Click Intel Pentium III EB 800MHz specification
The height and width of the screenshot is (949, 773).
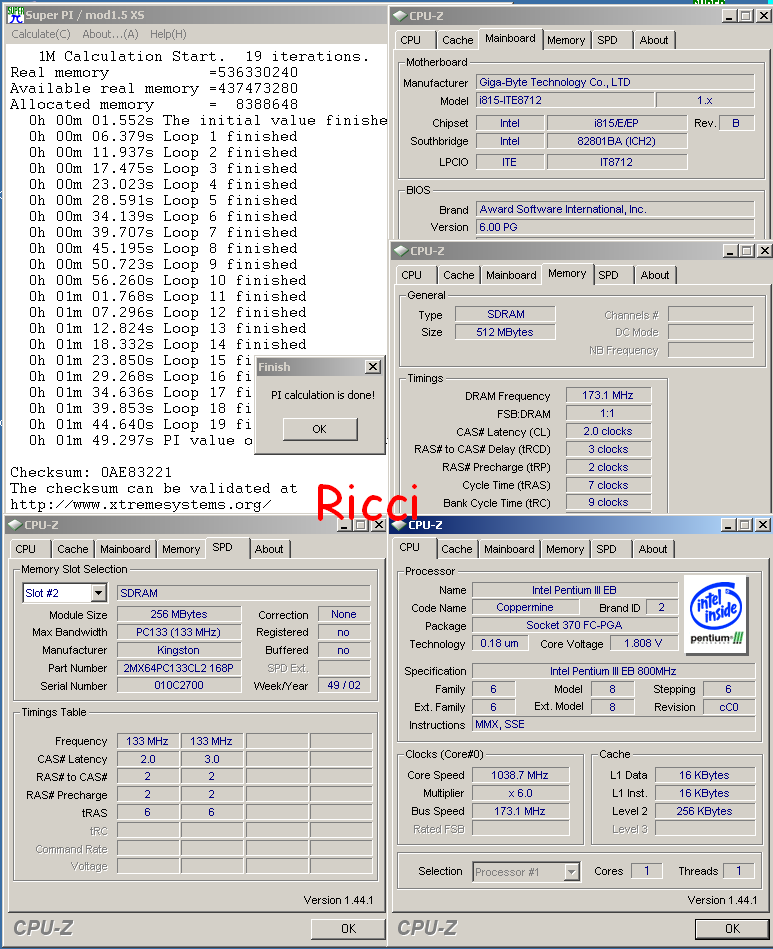tap(613, 671)
